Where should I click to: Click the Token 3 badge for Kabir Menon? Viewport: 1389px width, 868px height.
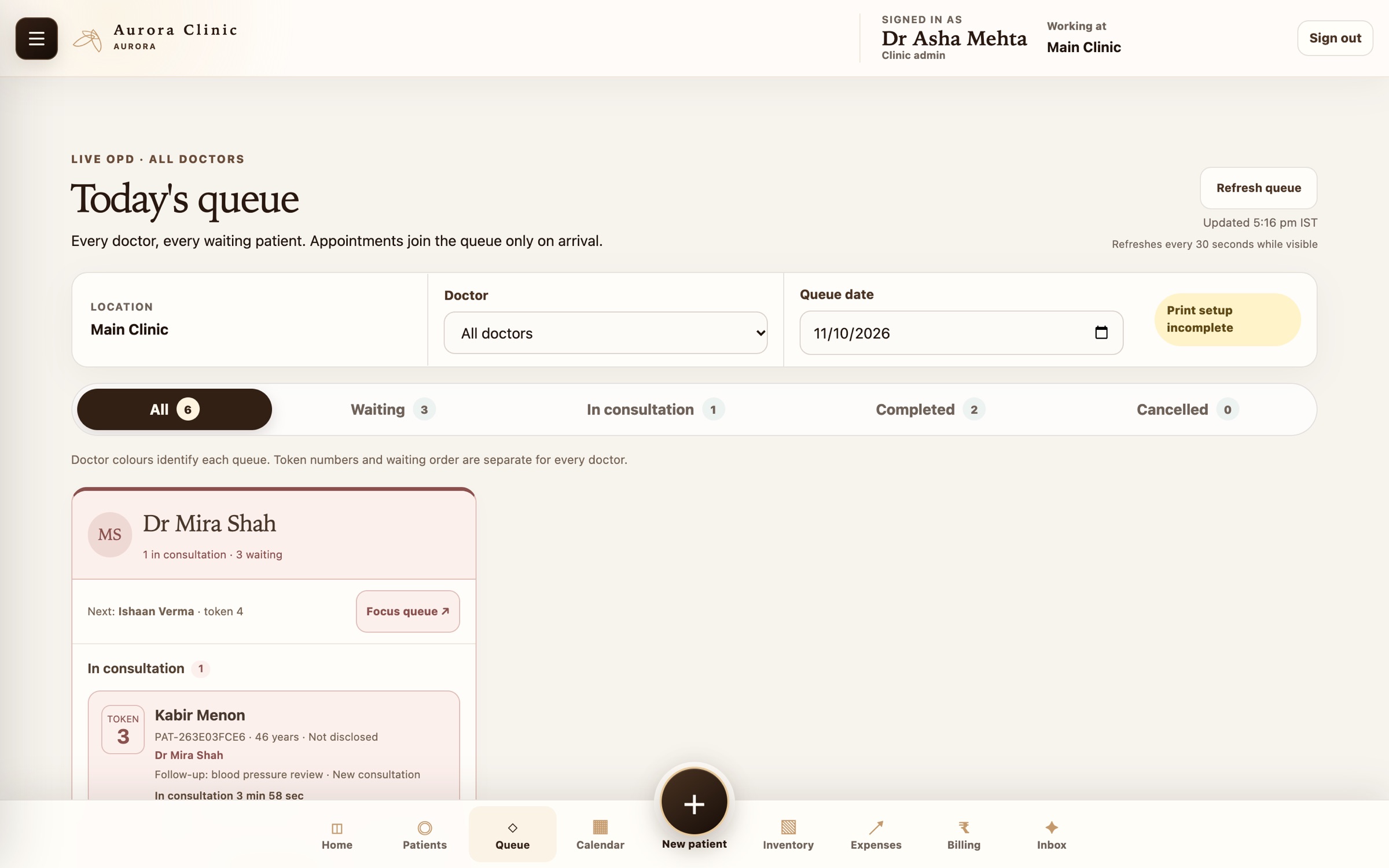tap(123, 729)
